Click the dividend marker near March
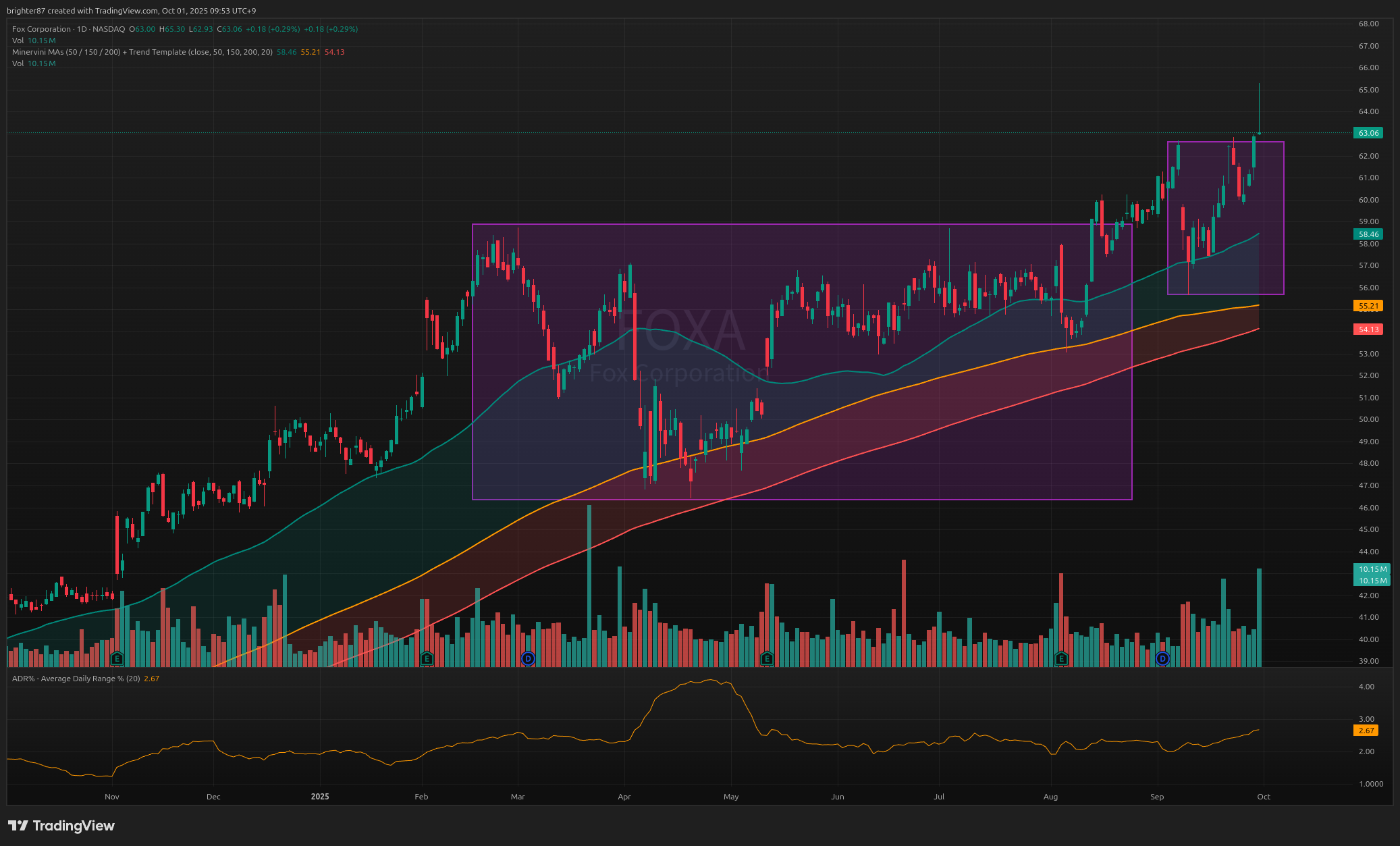 (529, 658)
